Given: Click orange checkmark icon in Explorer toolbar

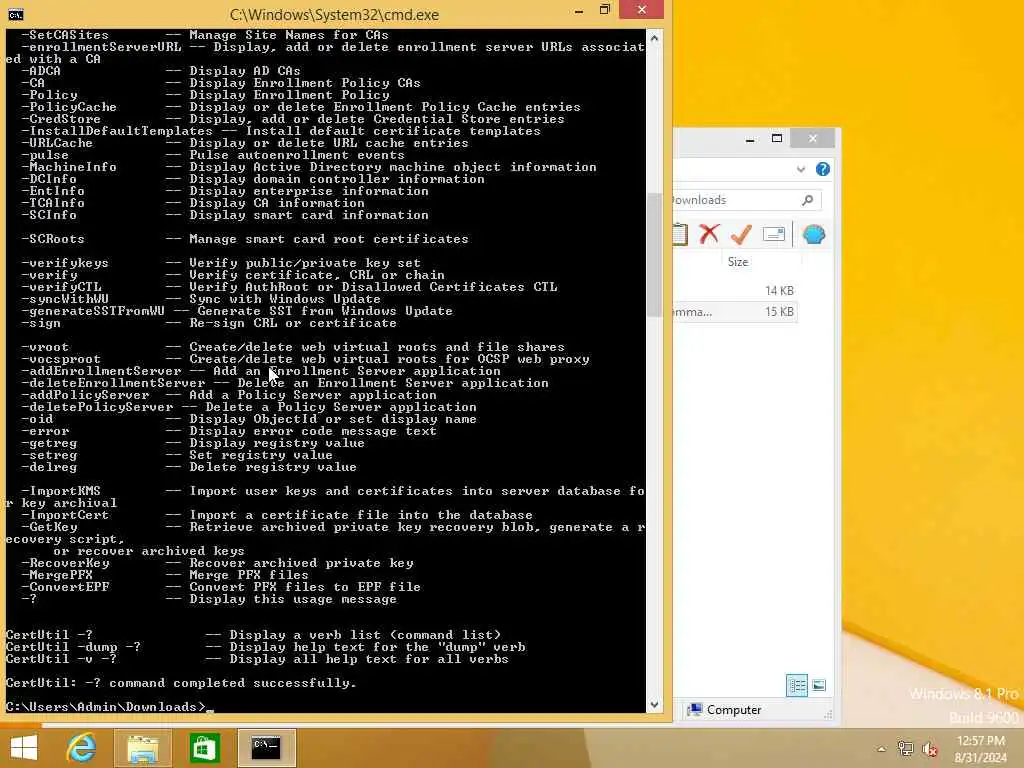Looking at the screenshot, I should [741, 234].
